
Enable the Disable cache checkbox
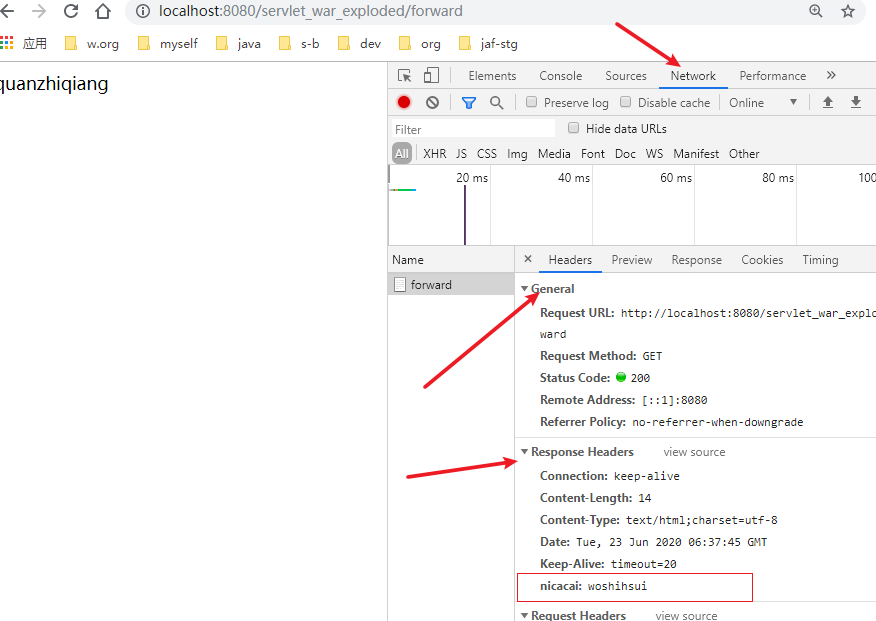[x=626, y=102]
